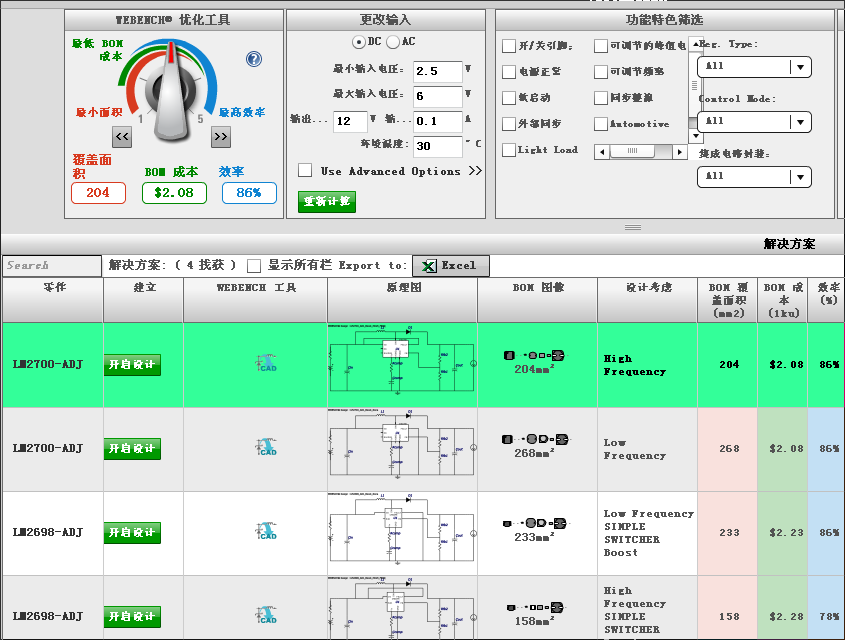
Task: Toggle the 外部同步 filter checkbox
Action: 509,123
